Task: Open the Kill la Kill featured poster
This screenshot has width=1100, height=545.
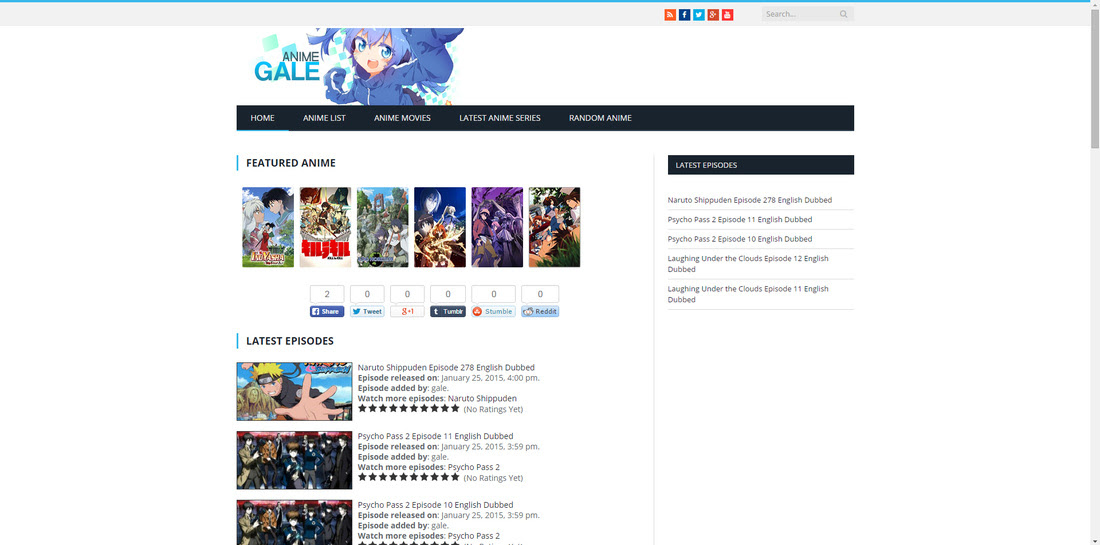Action: [326, 227]
